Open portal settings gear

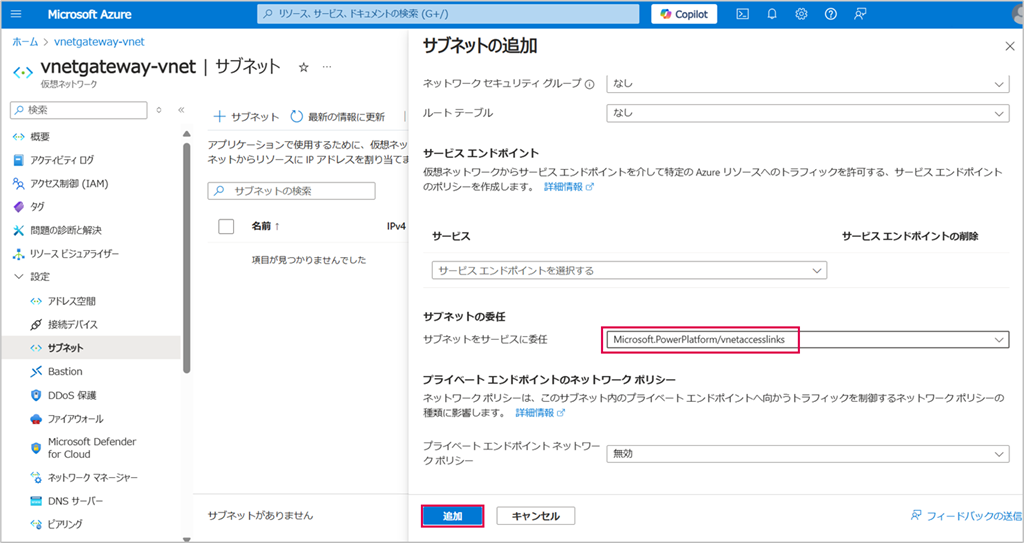tap(801, 14)
